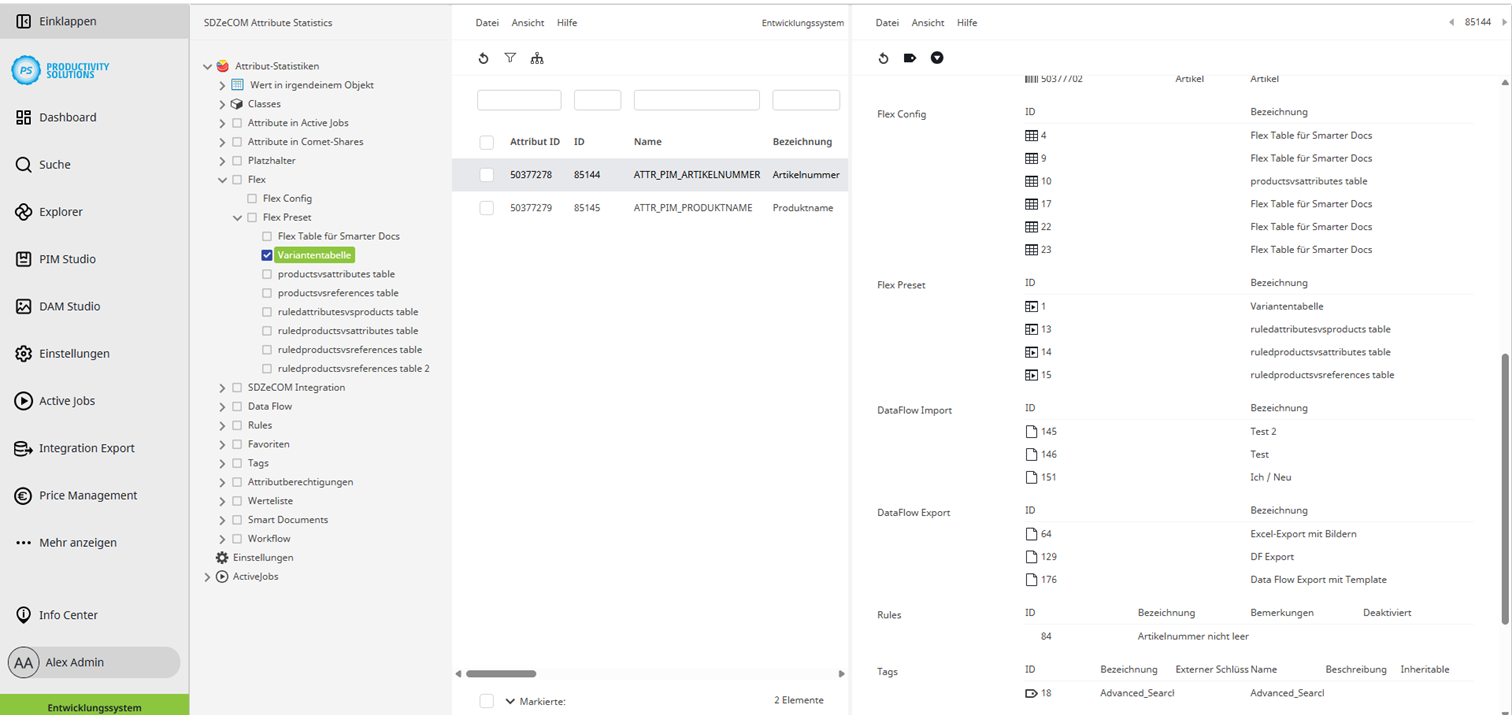Click the filter icon in the attribute toolbar
This screenshot has height=715, width=1512.
(x=510, y=58)
